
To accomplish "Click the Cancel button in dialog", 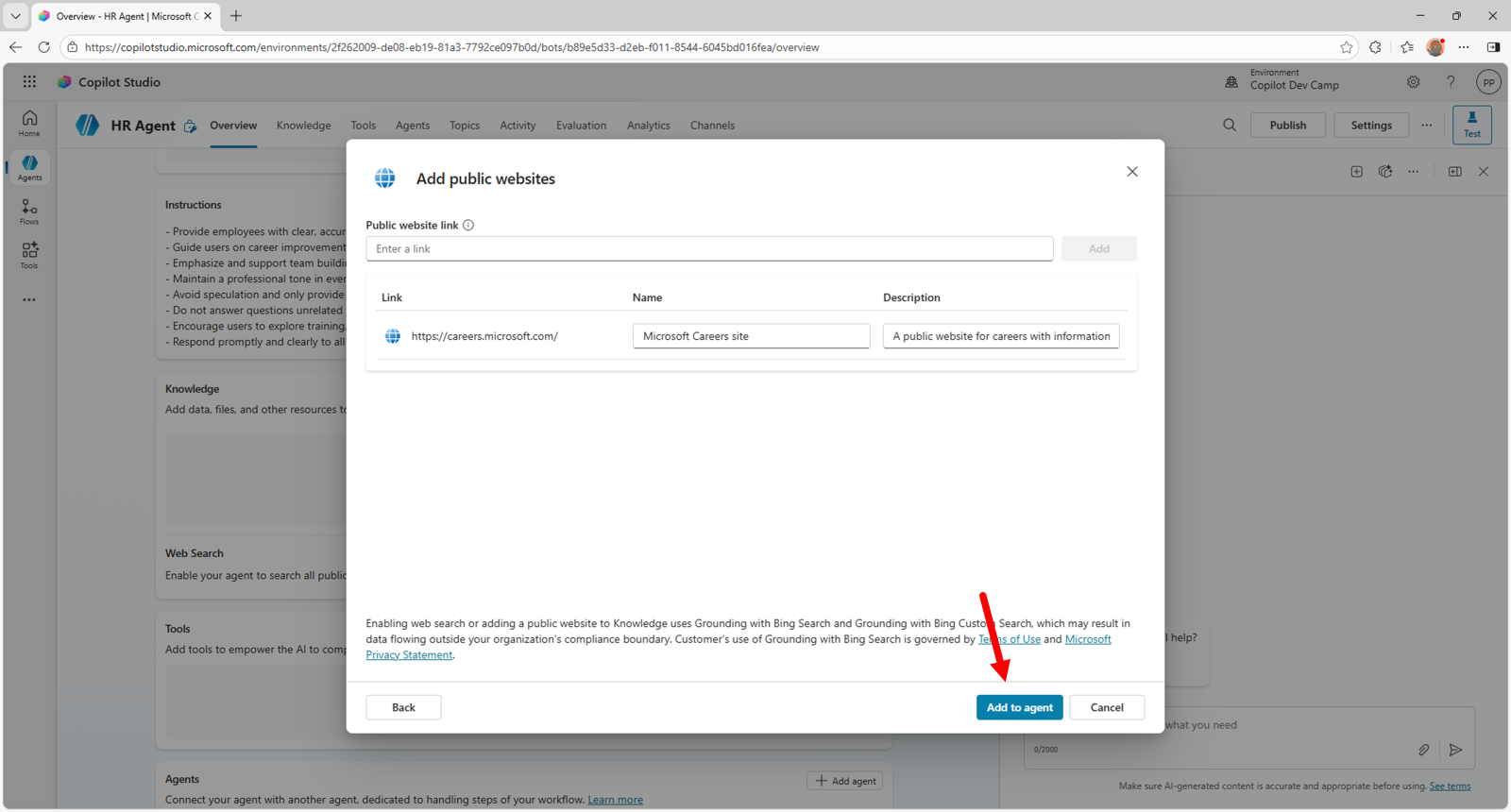I will click(1107, 707).
